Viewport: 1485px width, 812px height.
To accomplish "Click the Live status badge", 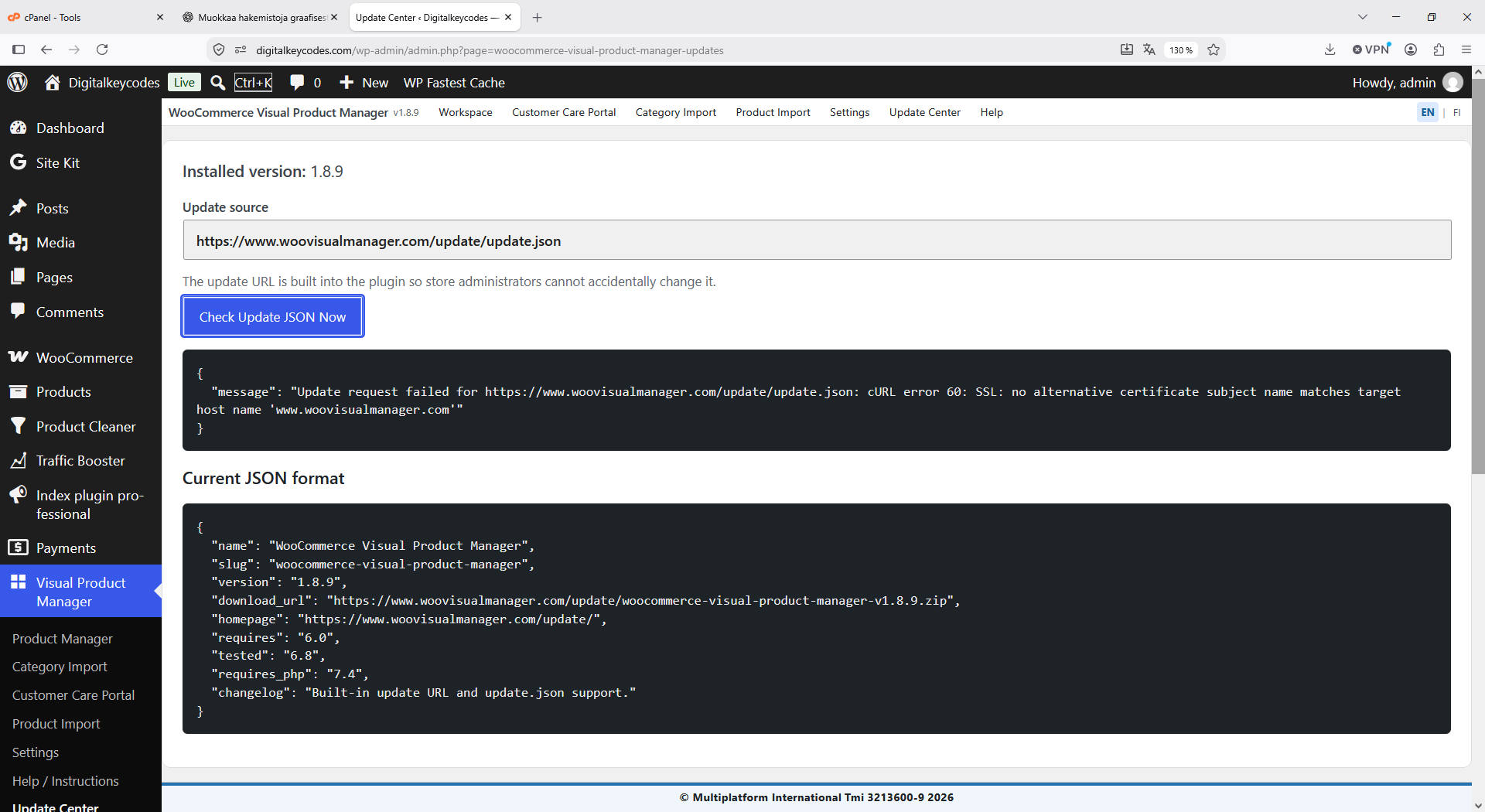I will 184,82.
